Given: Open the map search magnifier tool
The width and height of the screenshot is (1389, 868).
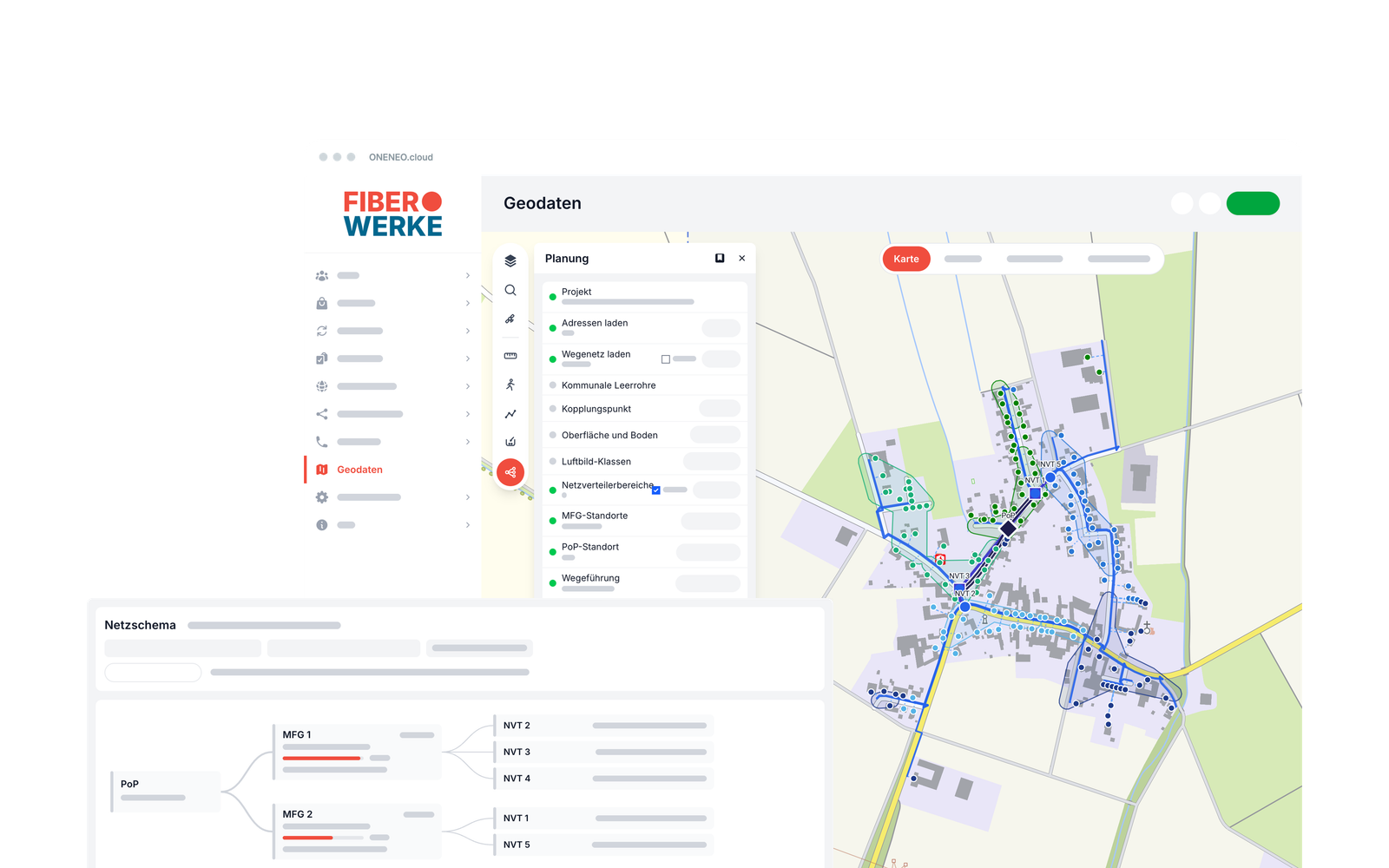Looking at the screenshot, I should [x=510, y=290].
